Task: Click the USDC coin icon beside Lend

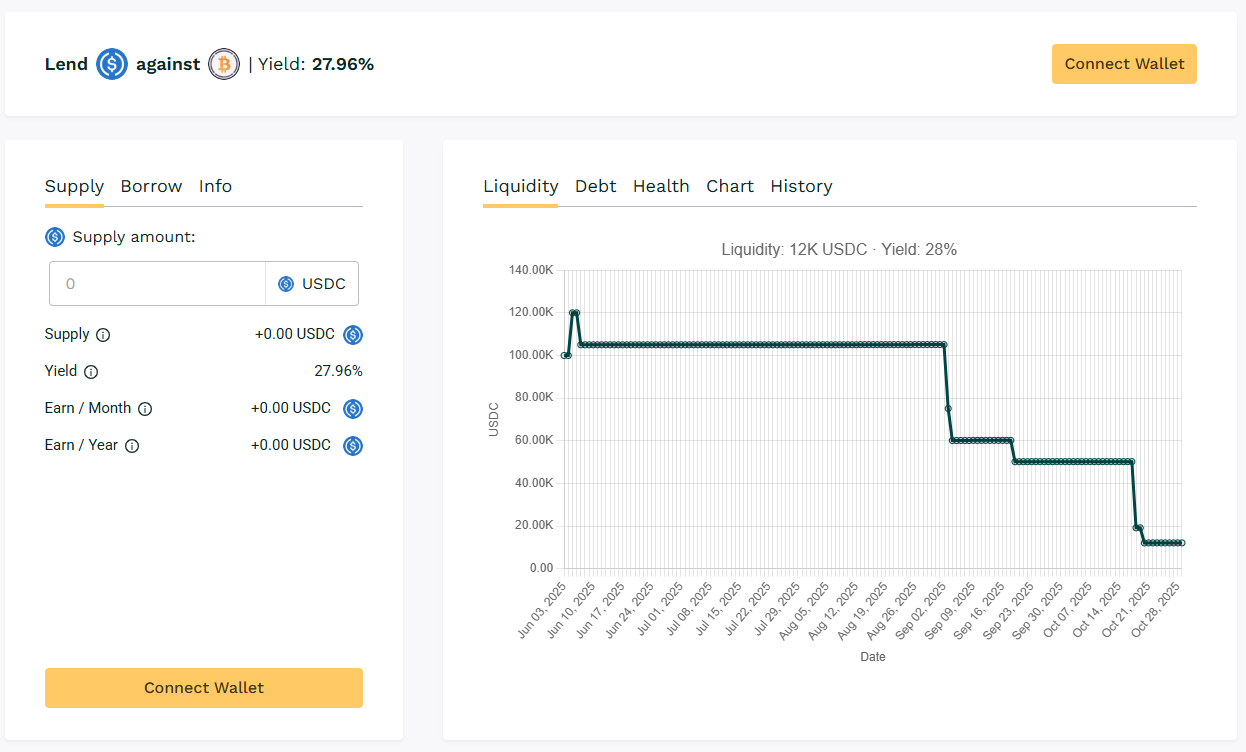Action: tap(111, 64)
